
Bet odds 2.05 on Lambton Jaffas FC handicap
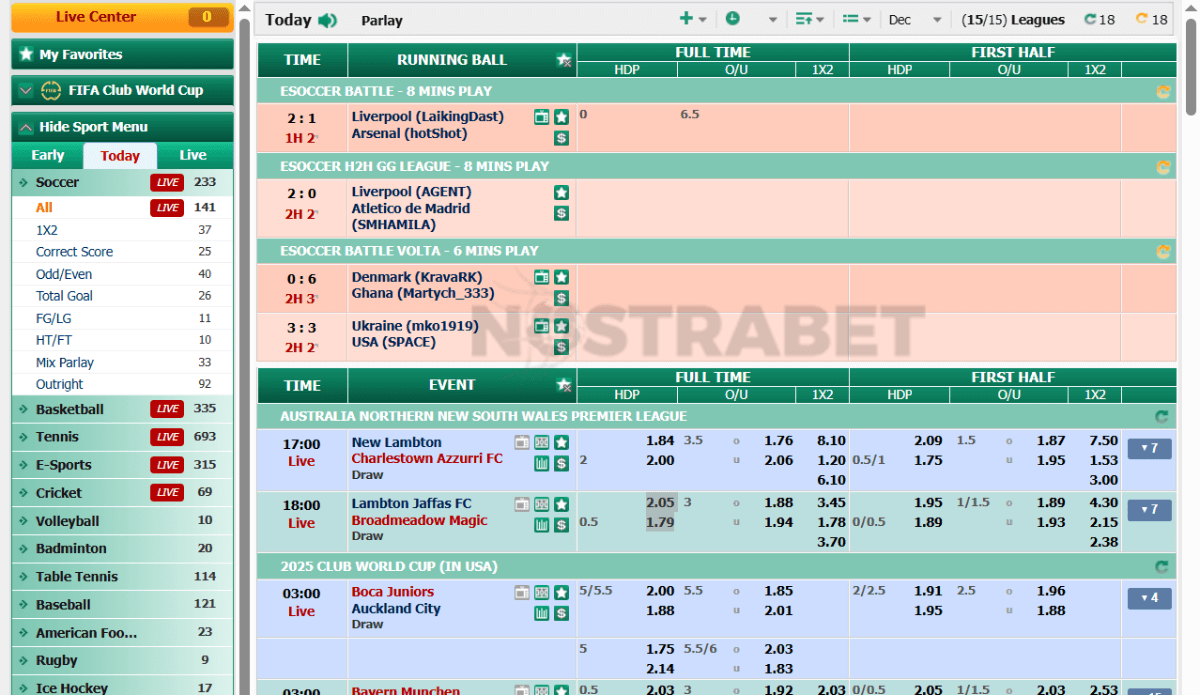pyautogui.click(x=660, y=503)
